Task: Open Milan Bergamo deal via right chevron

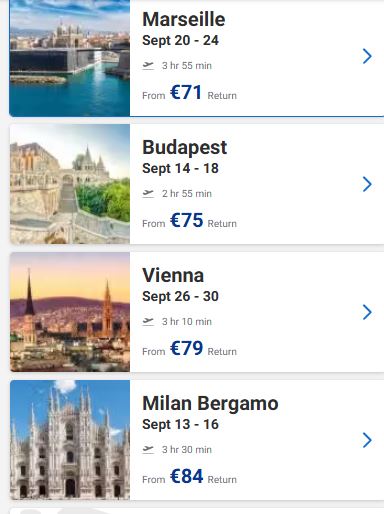Action: click(x=367, y=440)
